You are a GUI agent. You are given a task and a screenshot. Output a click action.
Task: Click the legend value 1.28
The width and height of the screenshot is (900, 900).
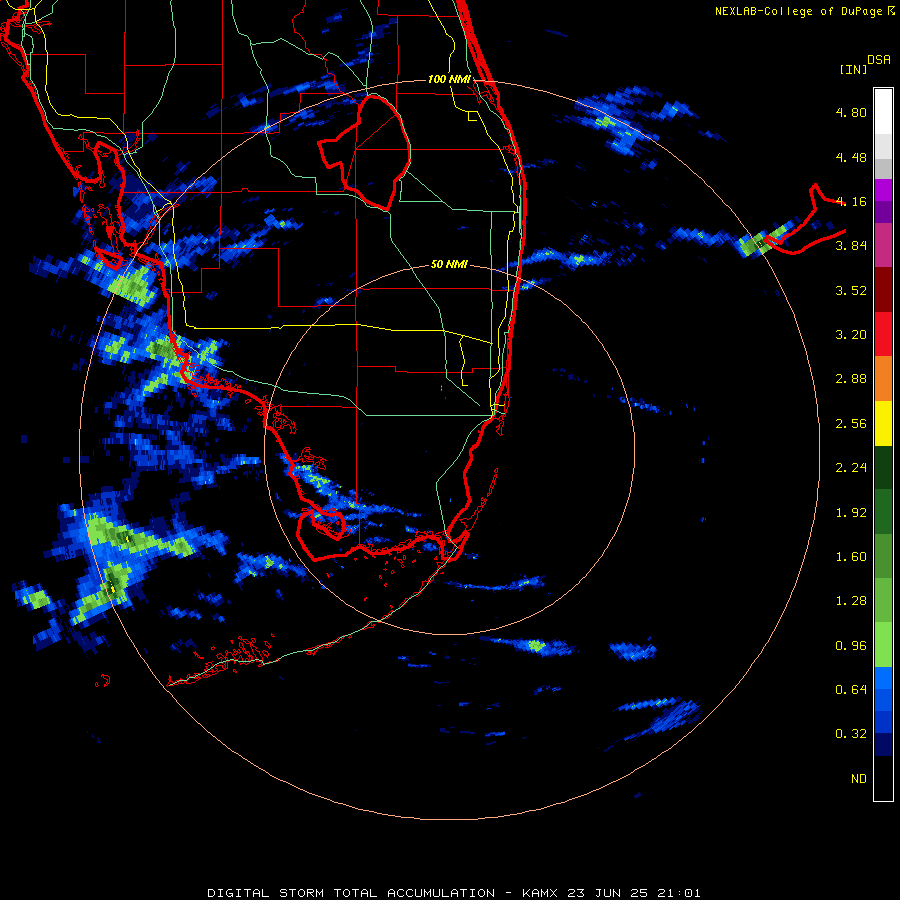pos(851,601)
